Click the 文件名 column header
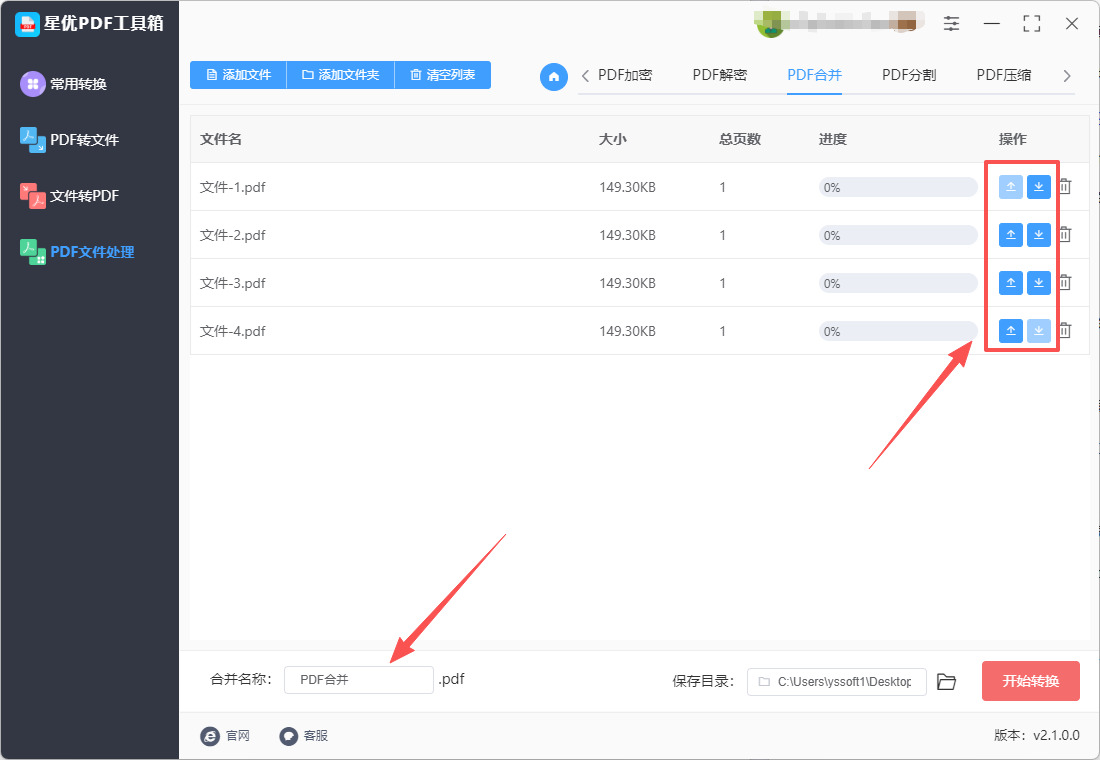The height and width of the screenshot is (760, 1100). click(x=221, y=139)
